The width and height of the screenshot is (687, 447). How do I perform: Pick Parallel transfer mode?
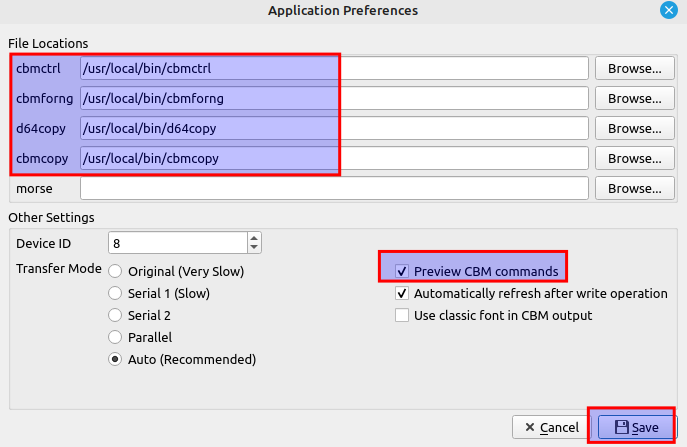tap(116, 337)
